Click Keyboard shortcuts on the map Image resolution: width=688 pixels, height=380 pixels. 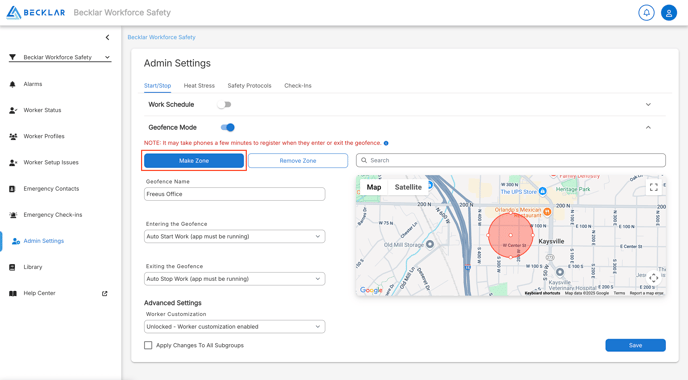(x=542, y=293)
